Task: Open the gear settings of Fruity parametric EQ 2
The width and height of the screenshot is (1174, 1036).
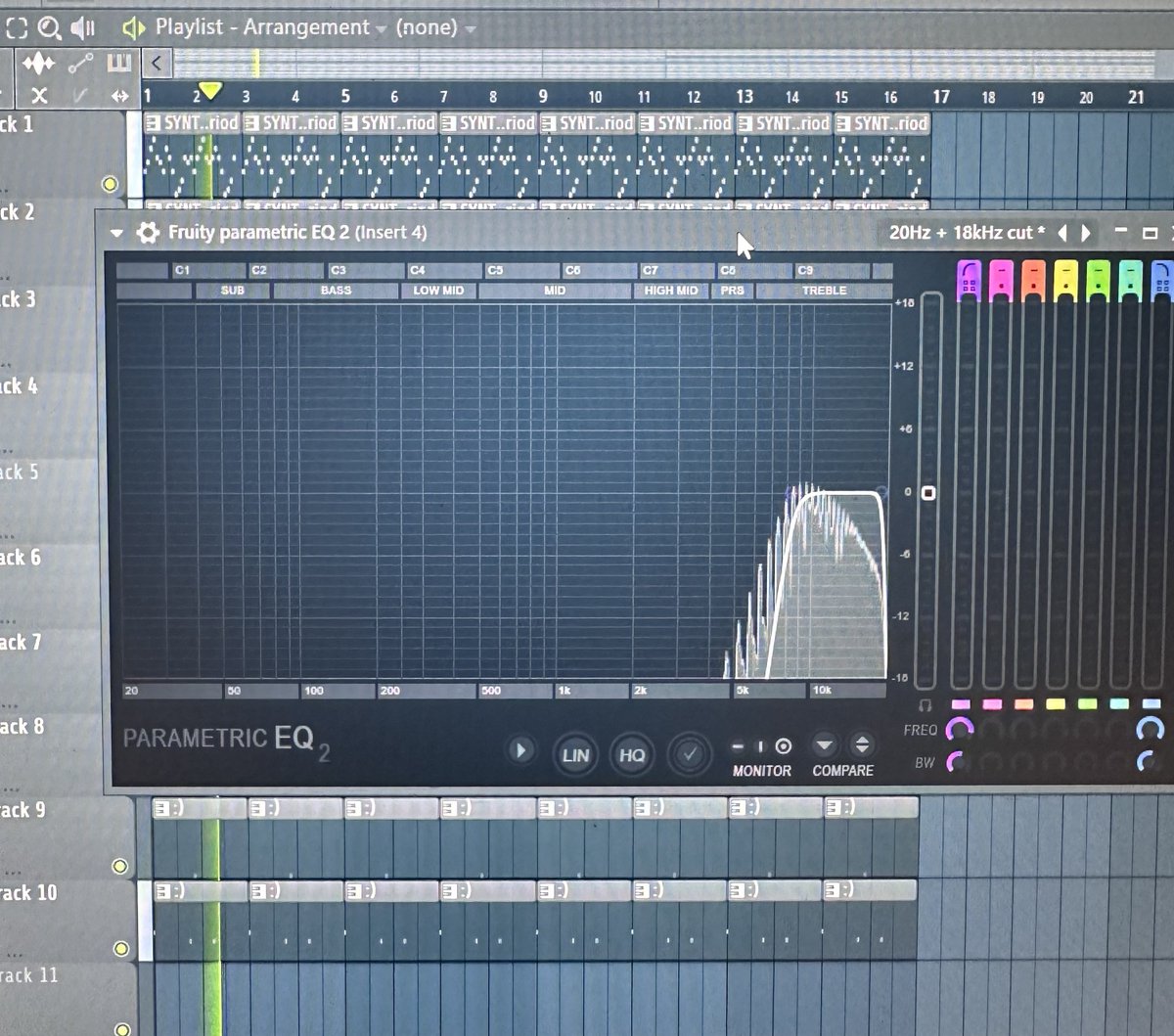Action: pos(148,233)
